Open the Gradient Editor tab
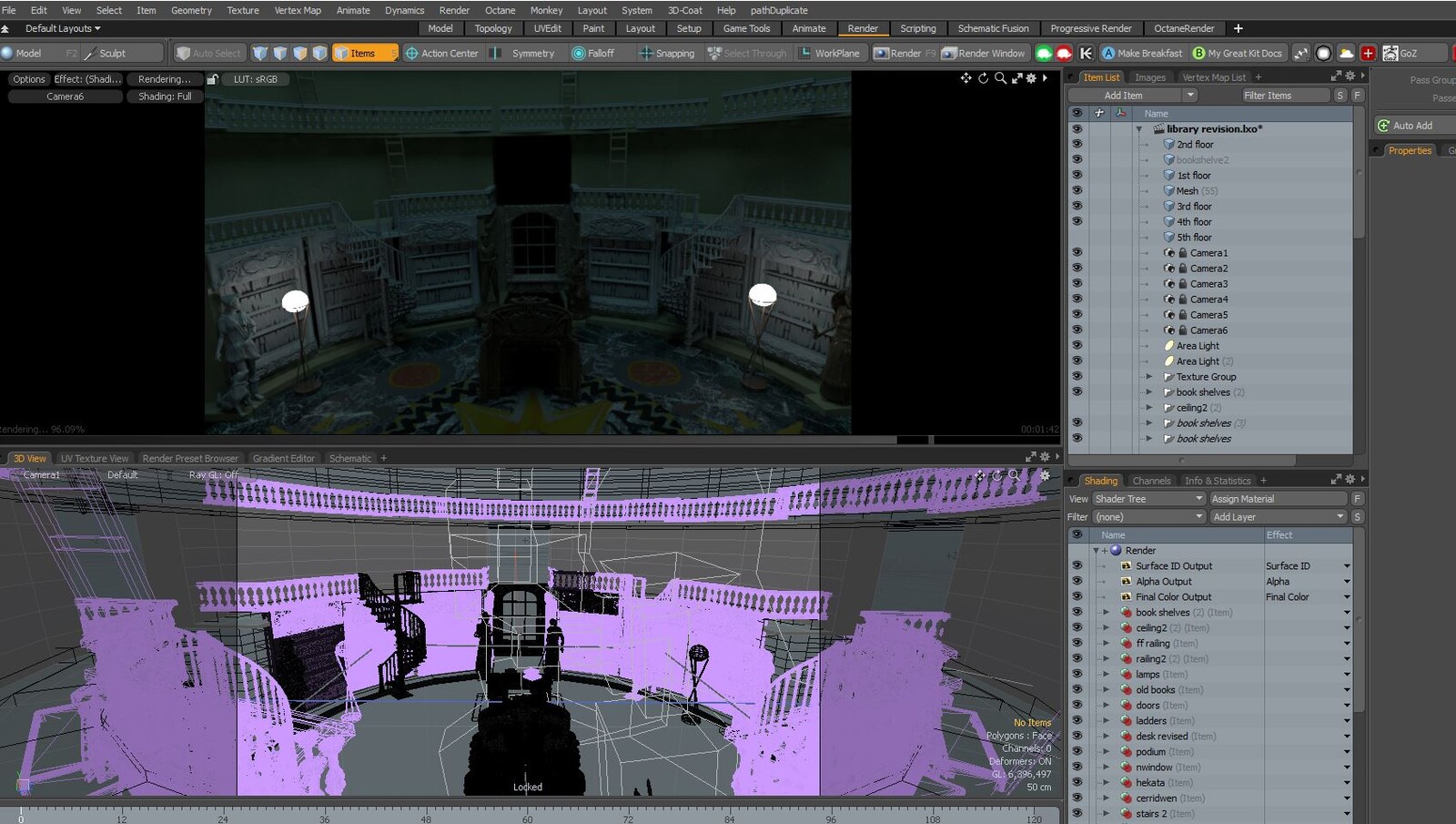Viewport: 1456px width, 824px height. (x=284, y=458)
